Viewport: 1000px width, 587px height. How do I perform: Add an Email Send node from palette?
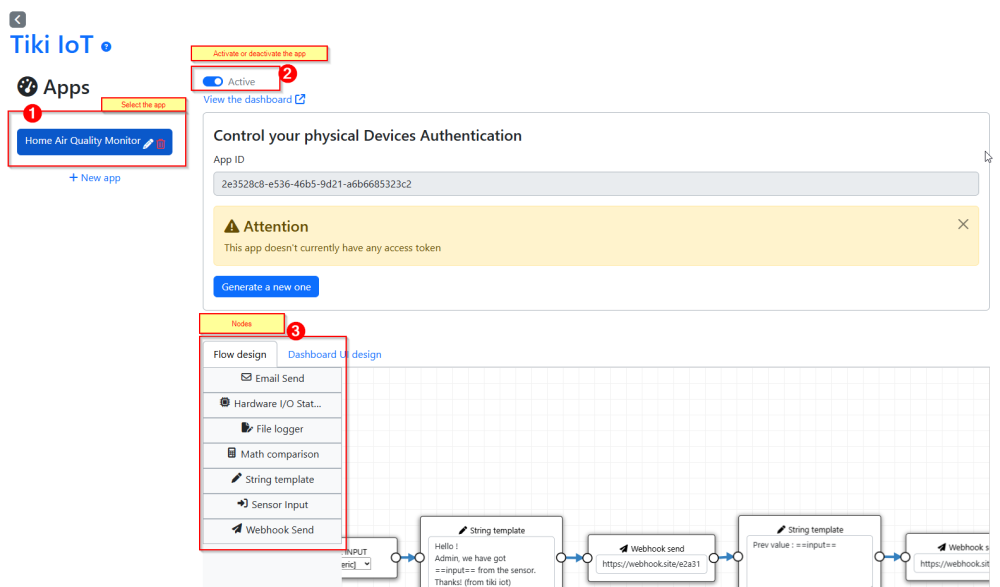[x=272, y=379]
